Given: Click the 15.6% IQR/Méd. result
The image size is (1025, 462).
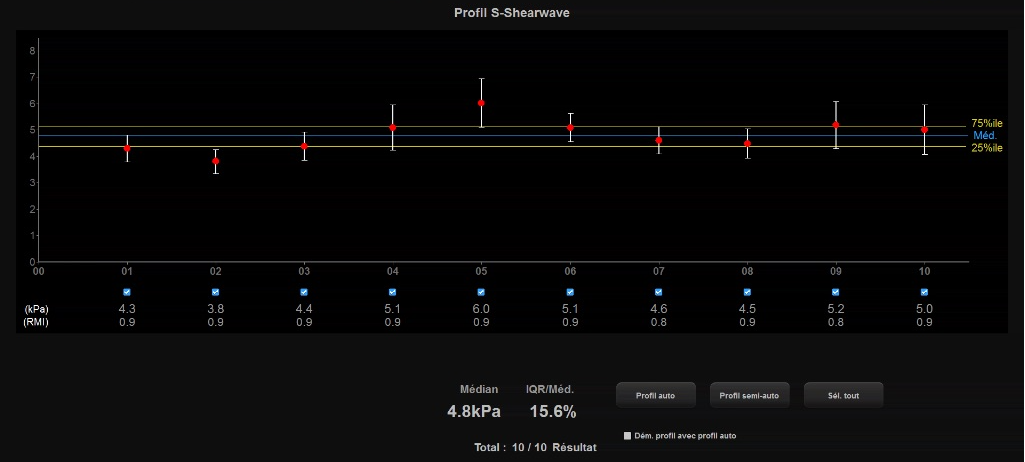Looking at the screenshot, I should [x=553, y=412].
